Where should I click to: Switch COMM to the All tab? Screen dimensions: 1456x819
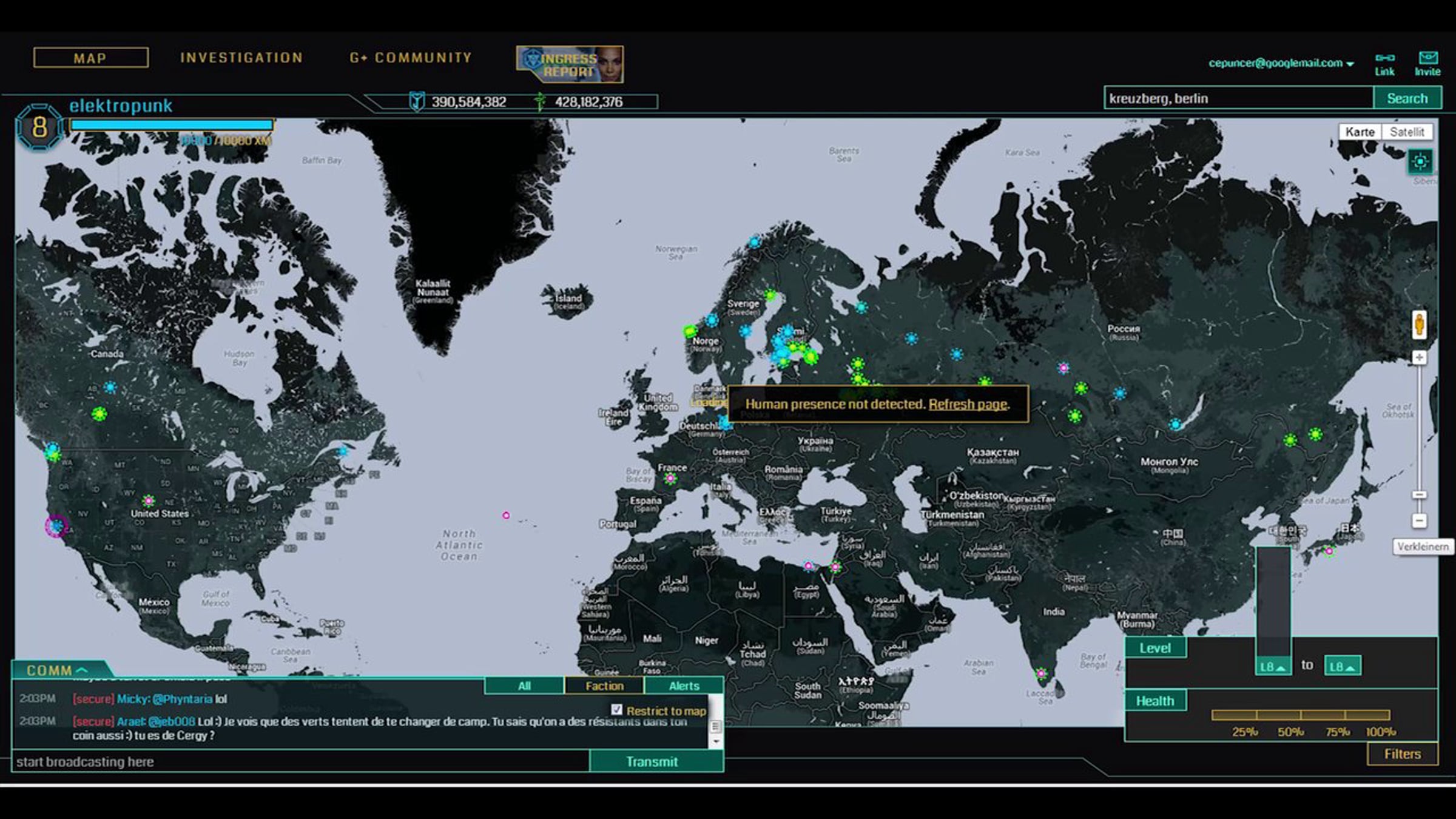coord(524,686)
